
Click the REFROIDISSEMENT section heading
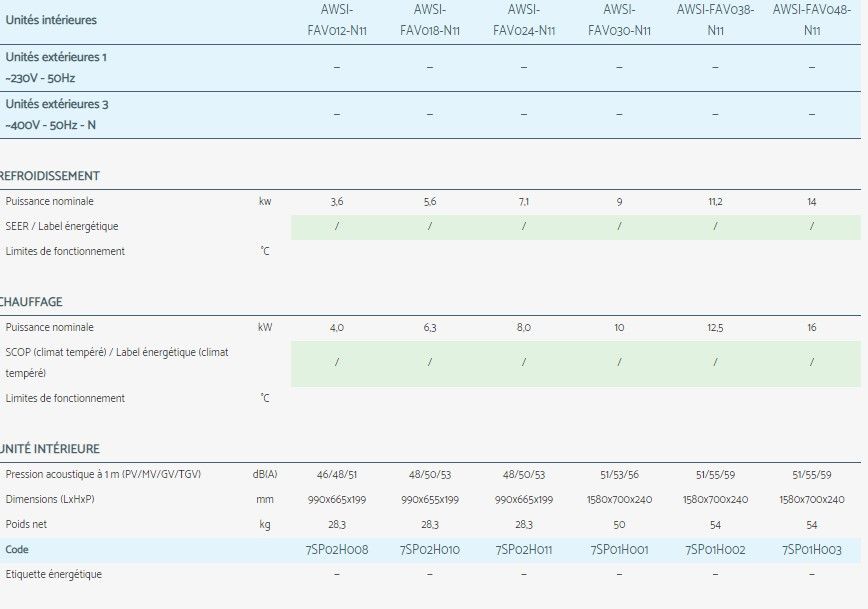[50, 176]
